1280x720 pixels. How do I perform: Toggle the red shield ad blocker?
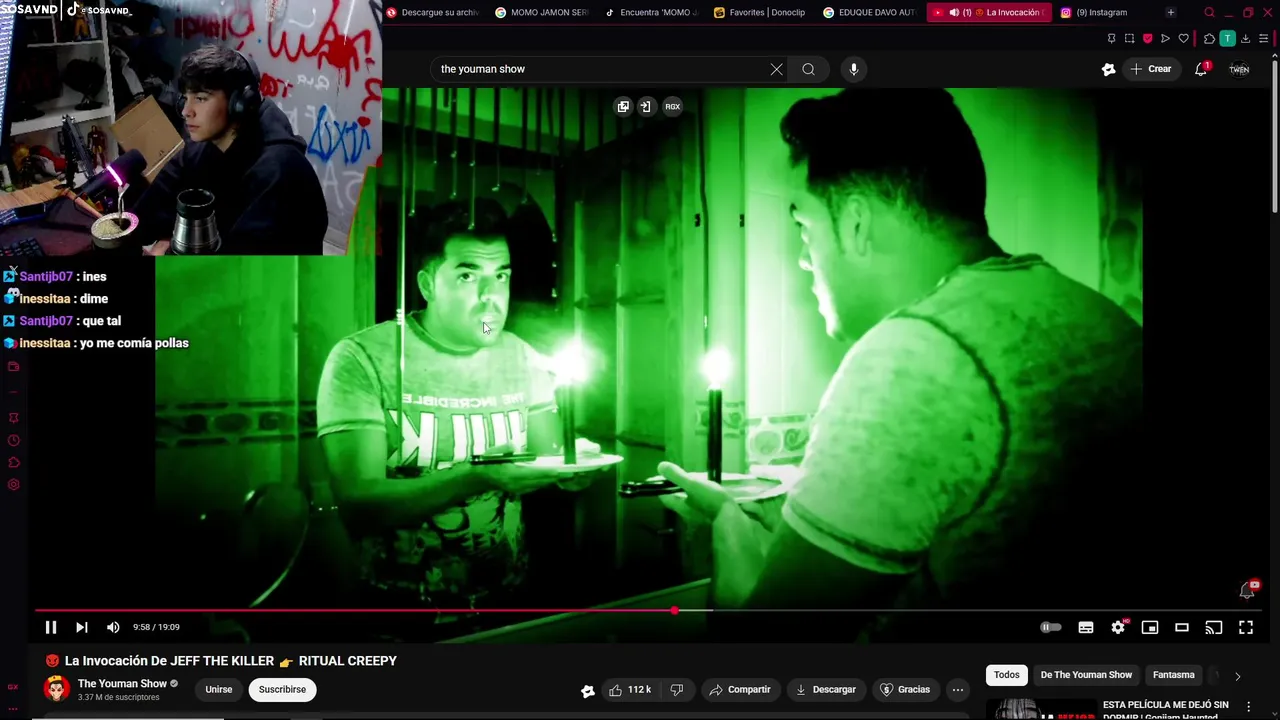[x=1147, y=38]
